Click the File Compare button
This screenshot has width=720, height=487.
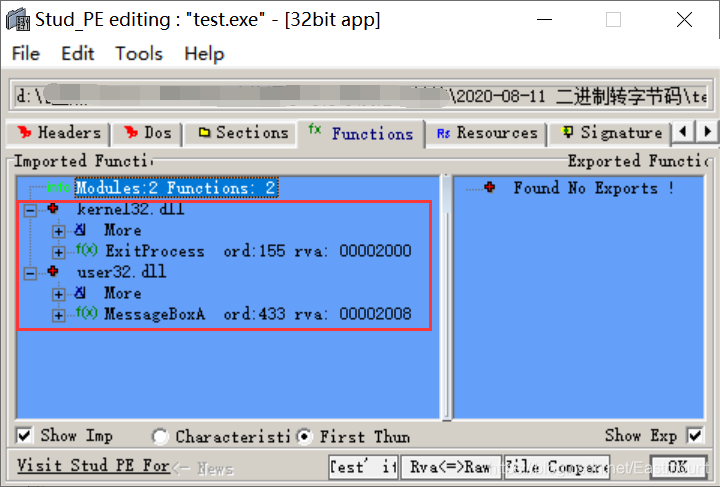557,467
